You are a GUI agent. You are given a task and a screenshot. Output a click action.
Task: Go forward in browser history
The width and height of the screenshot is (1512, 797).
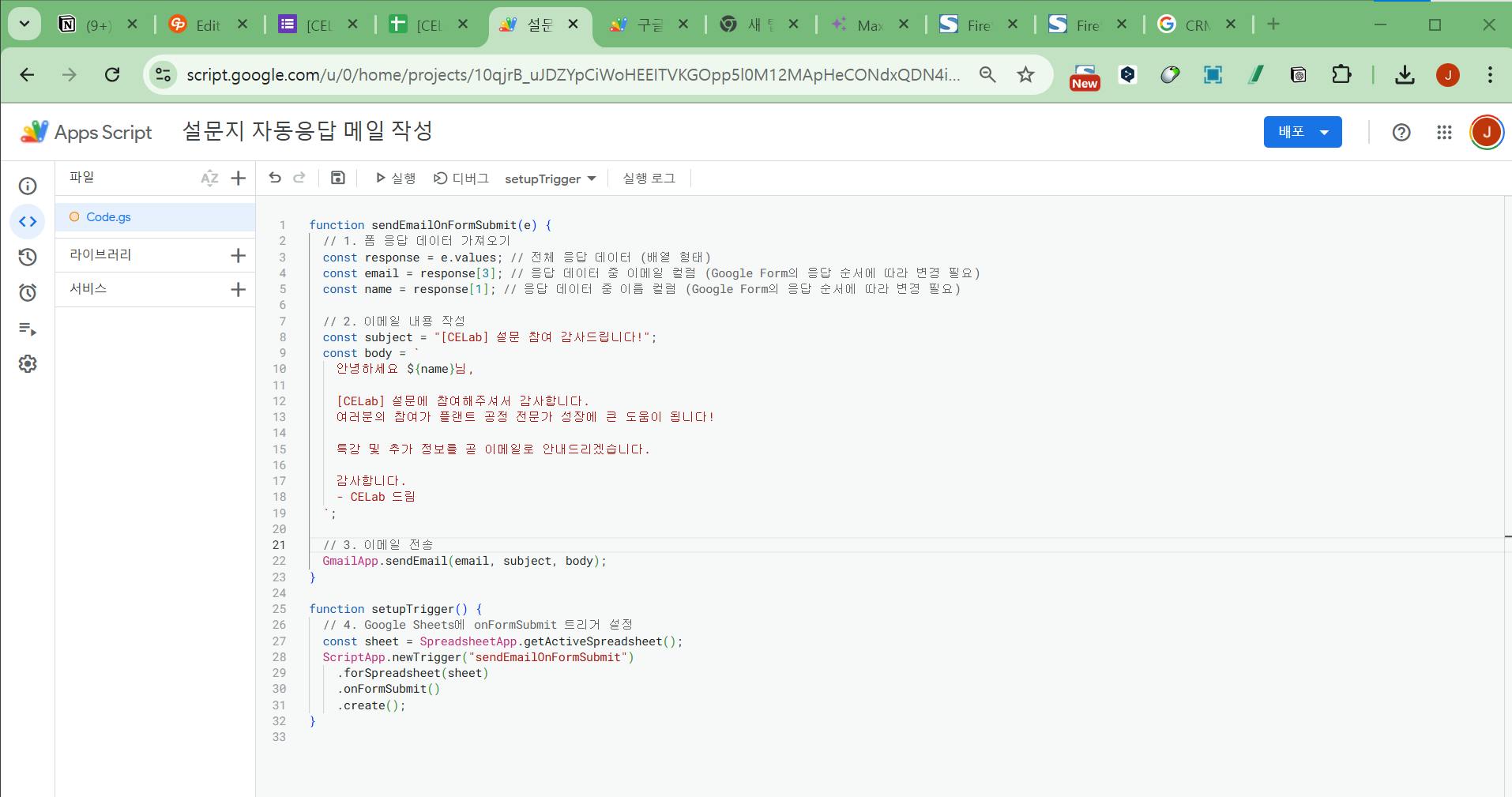point(70,75)
